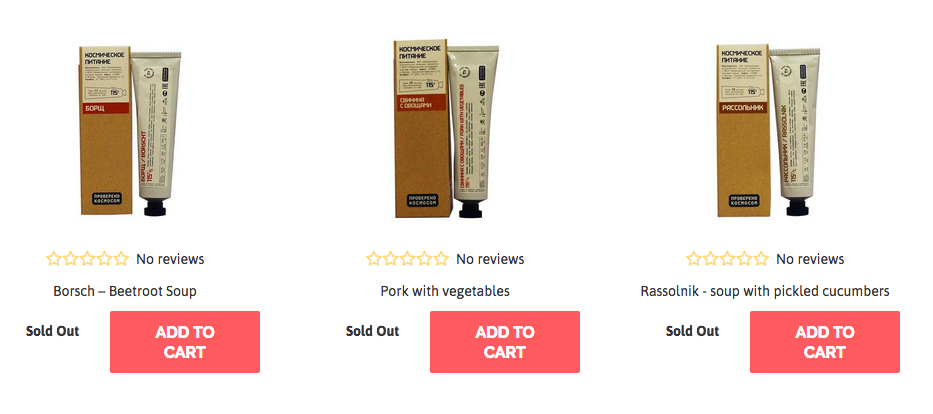Screen dimensions: 933x414
Task: Click Rassolnik product's third rating star
Action: (728, 259)
